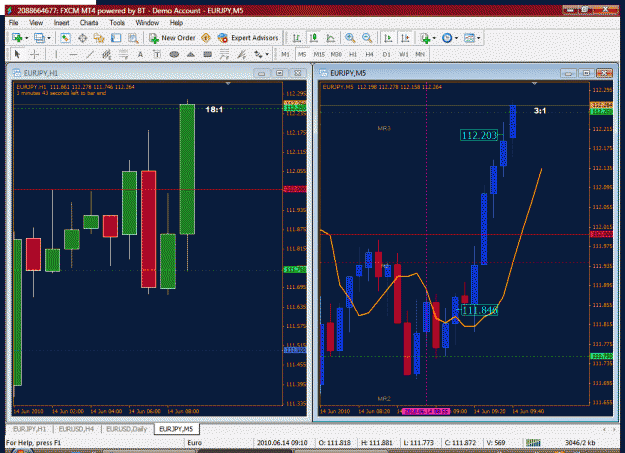Open the chart Templates icon
Viewport: 625px width, 453px height.
pyautogui.click(x=470, y=38)
